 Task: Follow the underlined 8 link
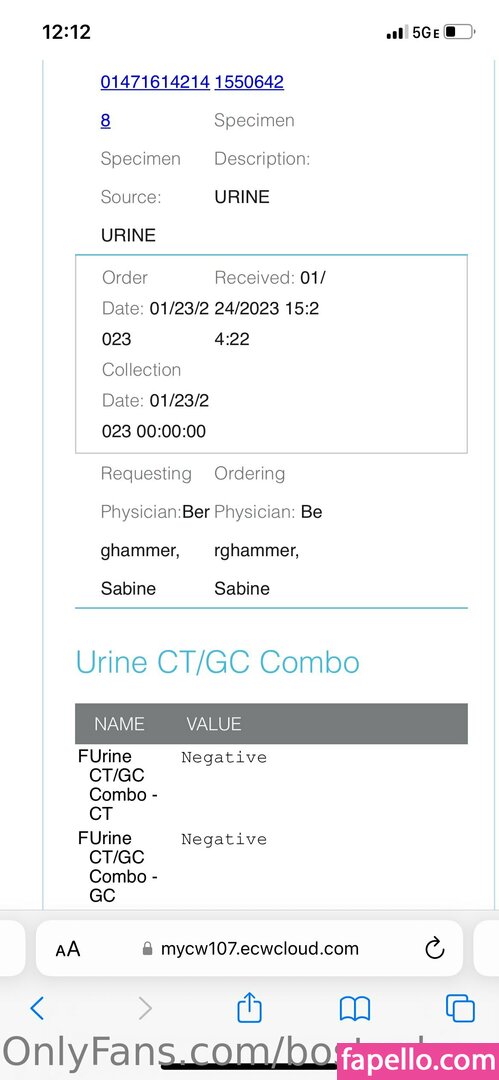pos(105,121)
